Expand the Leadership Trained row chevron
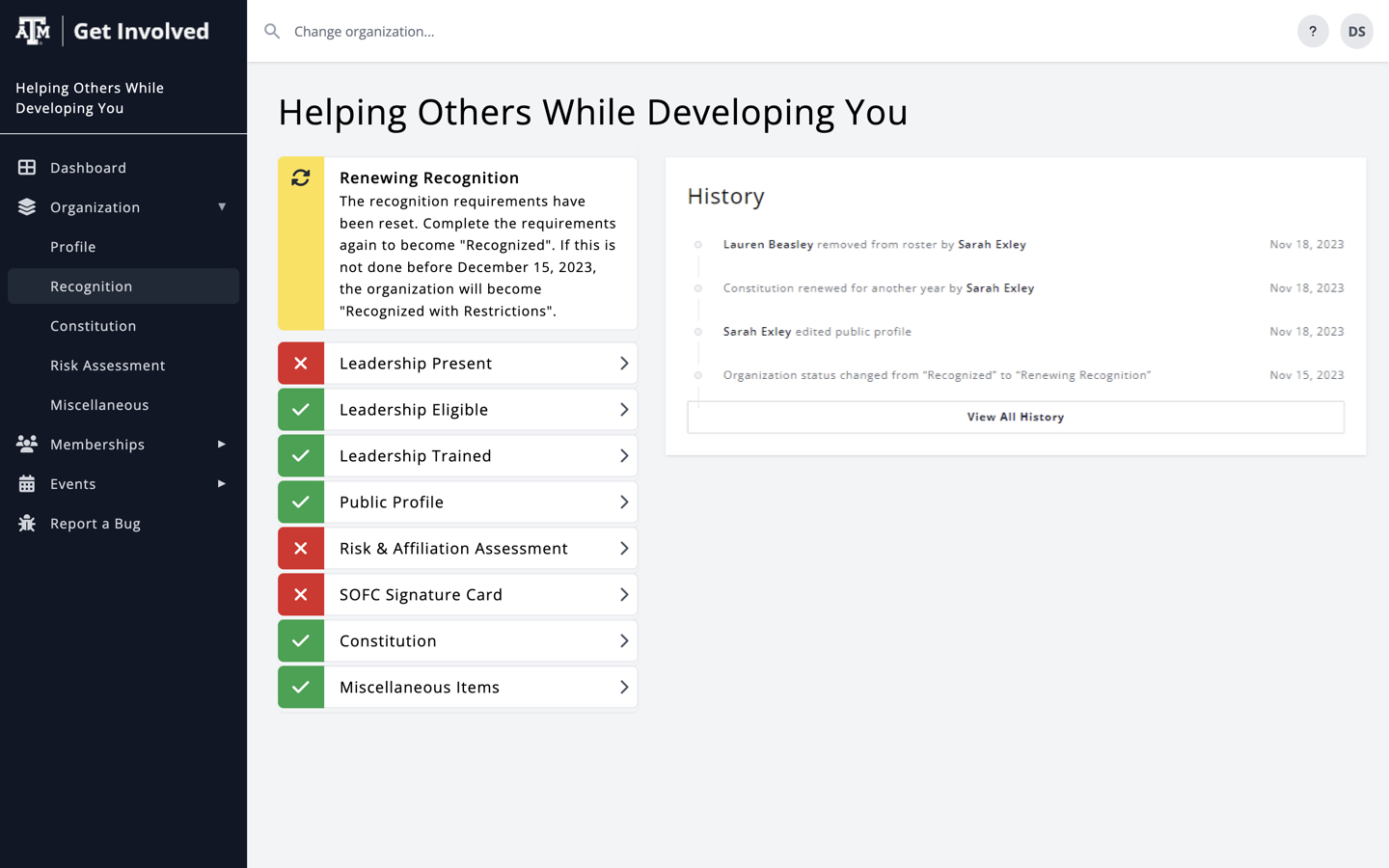This screenshot has width=1389, height=868. pos(623,456)
